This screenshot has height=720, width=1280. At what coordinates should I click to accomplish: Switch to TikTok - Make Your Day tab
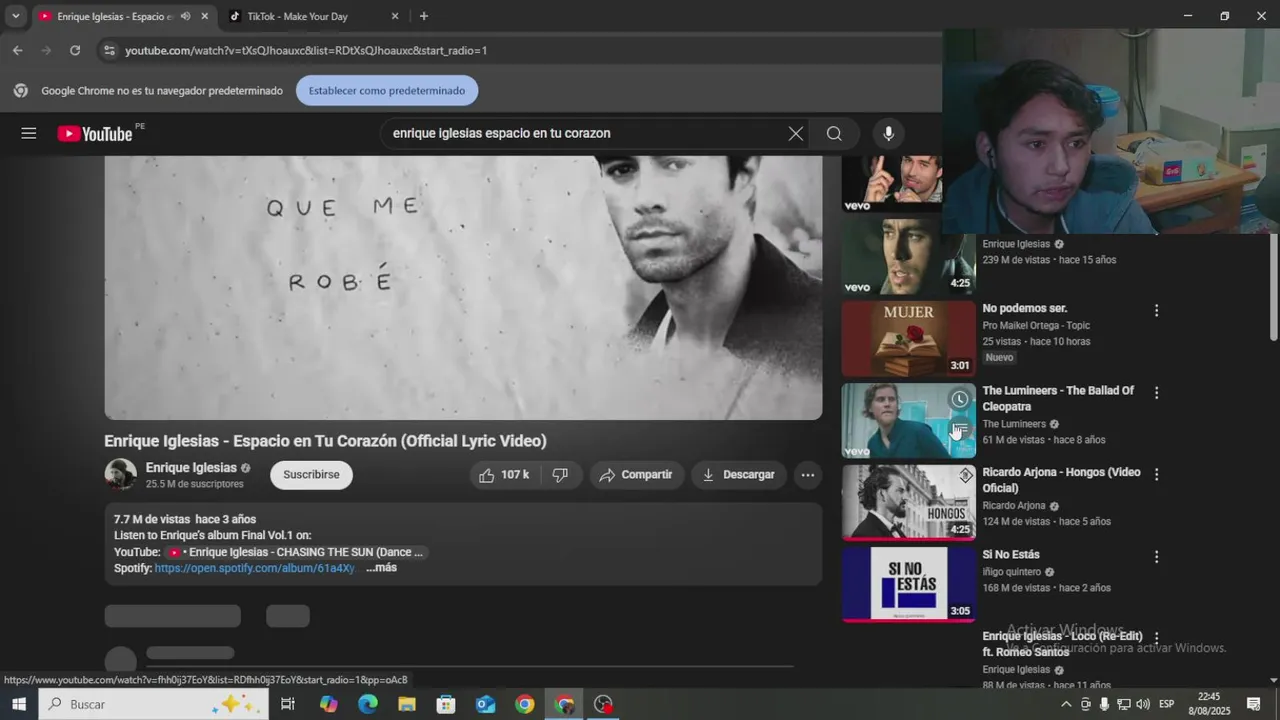pyautogui.click(x=314, y=16)
